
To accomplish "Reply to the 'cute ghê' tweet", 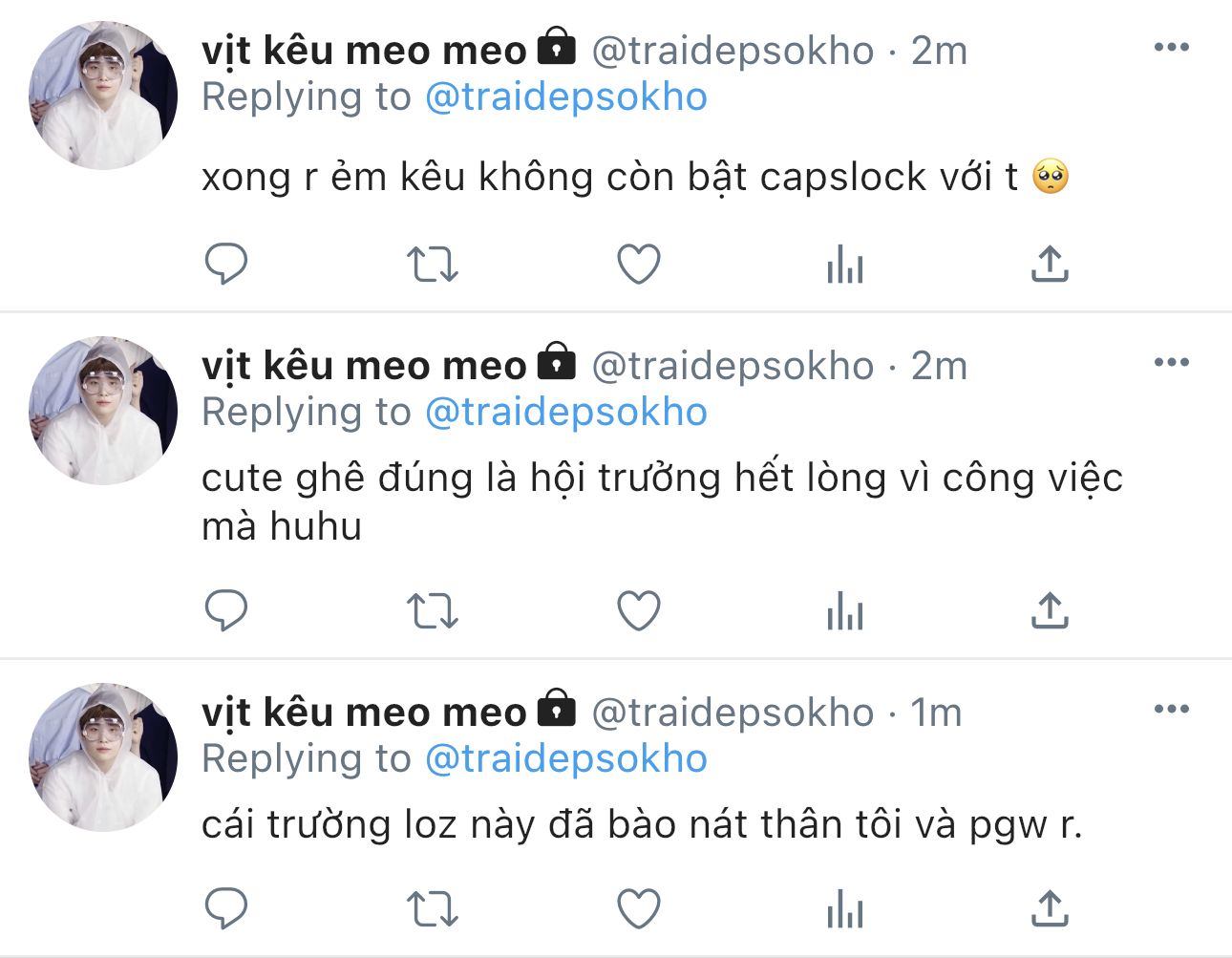I will [x=226, y=610].
